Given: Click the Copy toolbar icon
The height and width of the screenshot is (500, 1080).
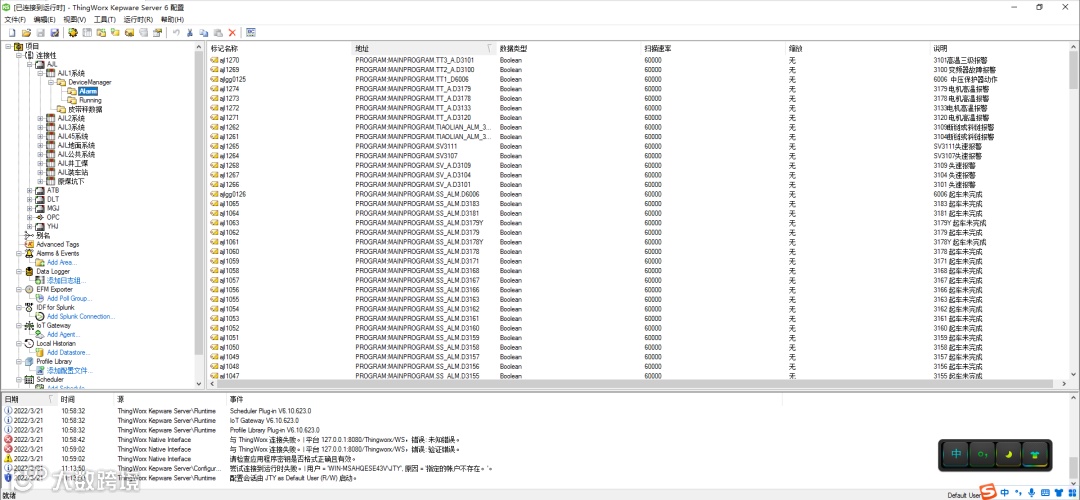Looking at the screenshot, I should tap(204, 32).
